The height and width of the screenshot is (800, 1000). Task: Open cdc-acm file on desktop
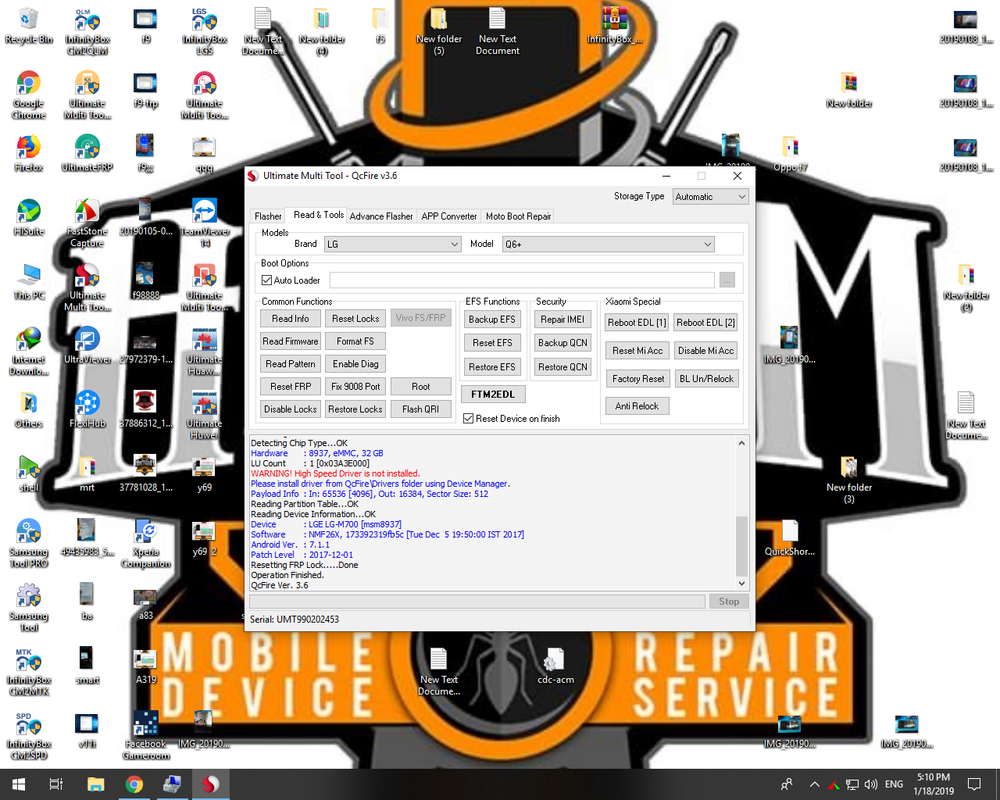click(555, 666)
